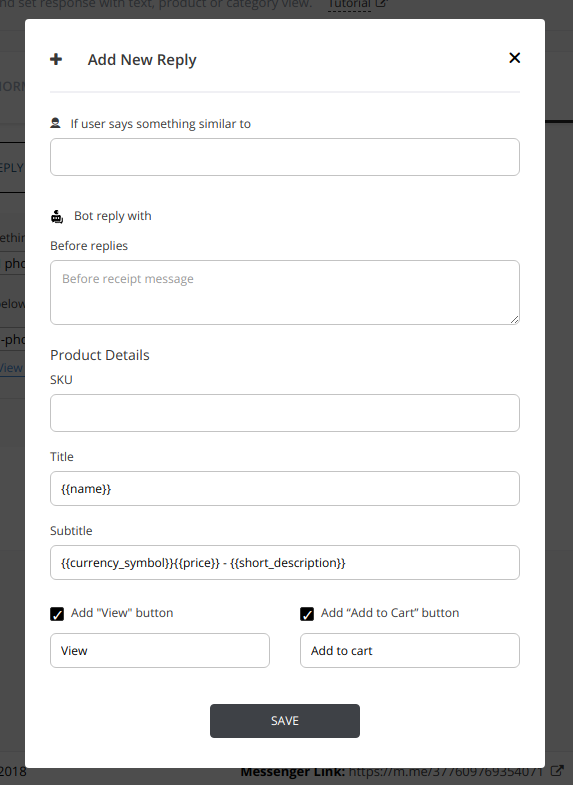
Task: Select the SKU input field
Action: pyautogui.click(x=285, y=413)
